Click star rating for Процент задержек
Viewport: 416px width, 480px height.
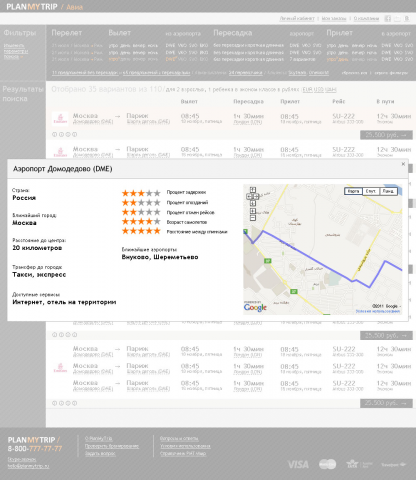[x=141, y=193]
